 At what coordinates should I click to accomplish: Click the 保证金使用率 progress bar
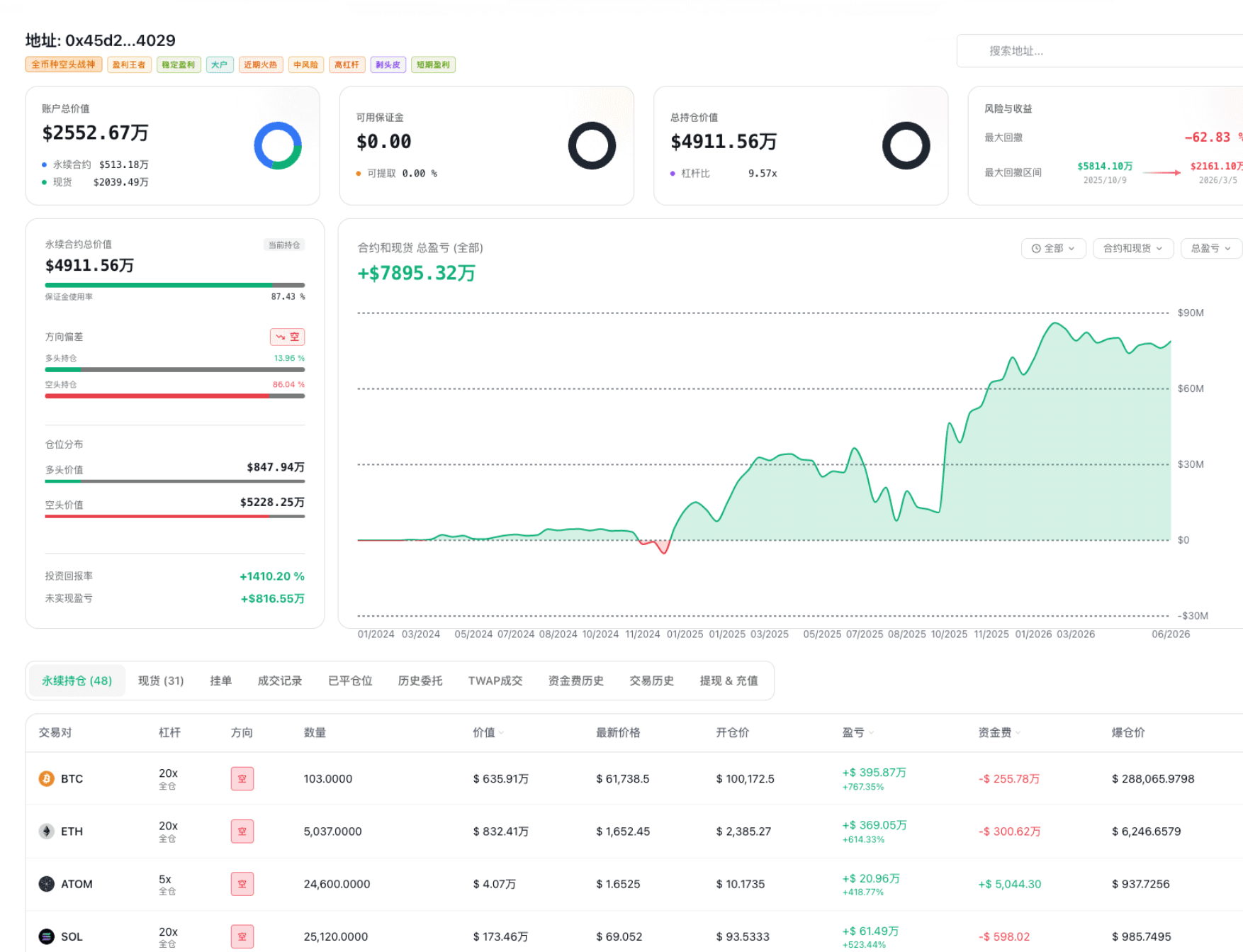pyautogui.click(x=175, y=285)
